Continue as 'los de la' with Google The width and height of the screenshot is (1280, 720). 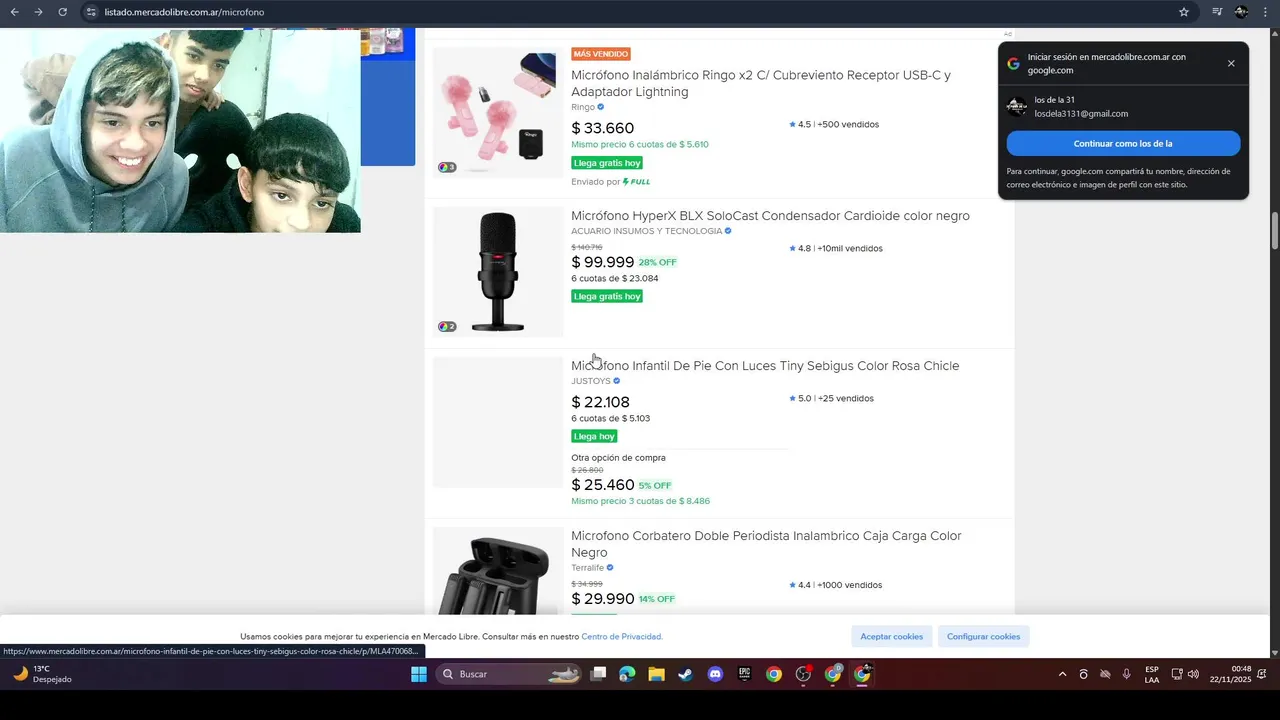1123,143
